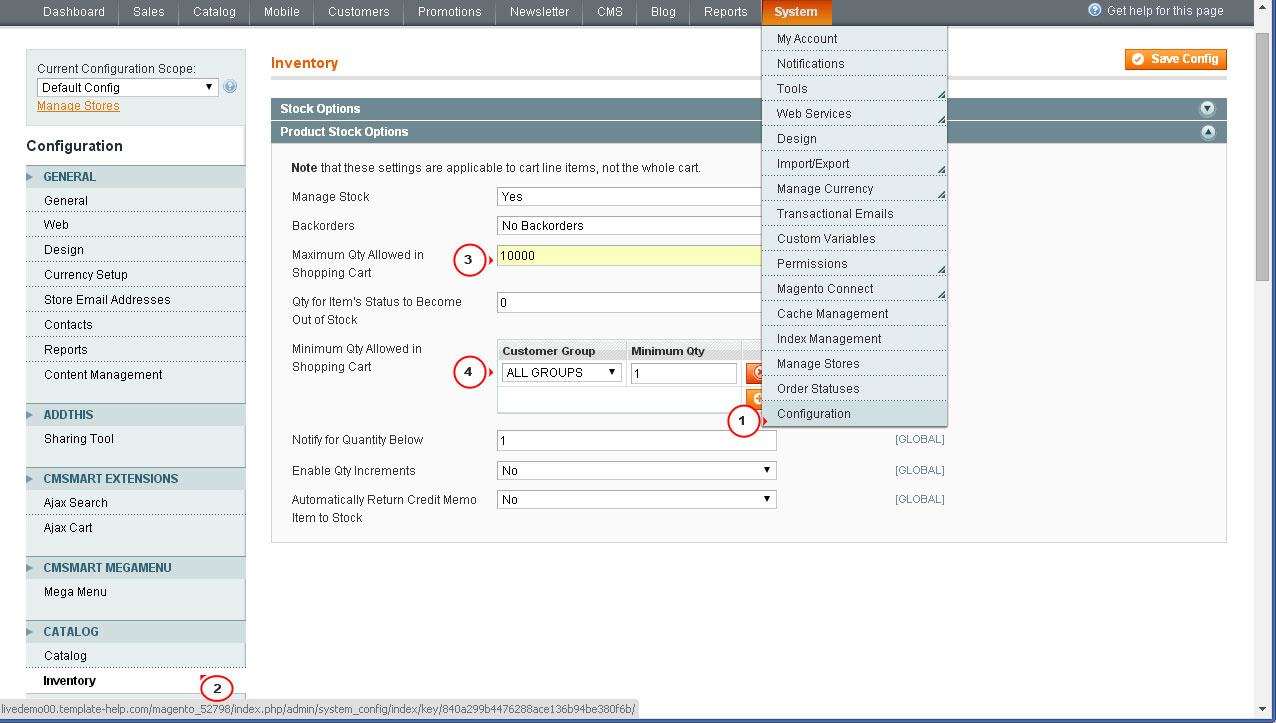Viewport: 1276px width, 723px height.
Task: Open Web Services submenu in System menu
Action: pyautogui.click(x=854, y=114)
